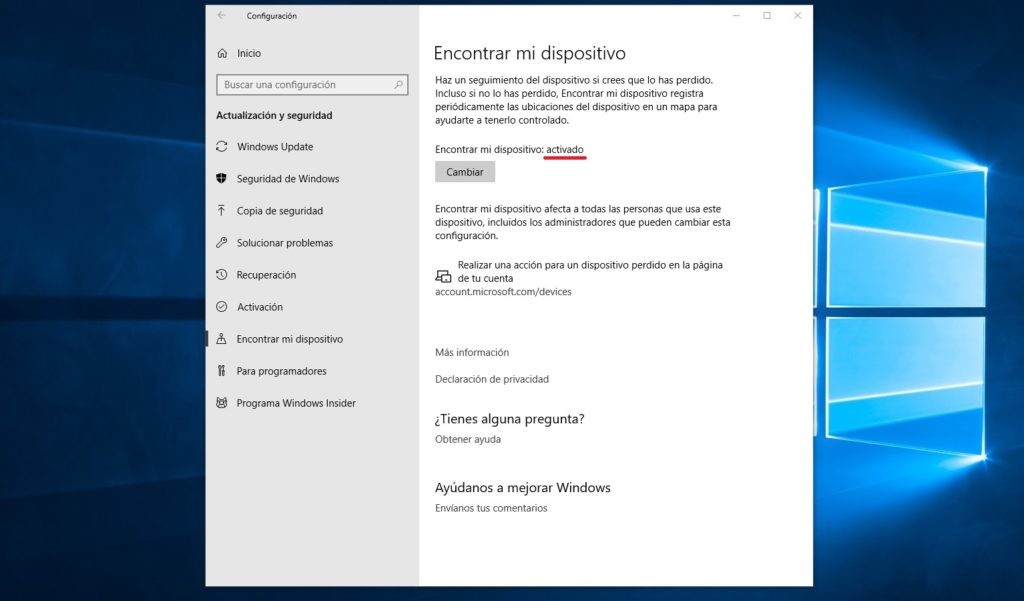Click Envíanos tus comentarios link
The height and width of the screenshot is (601, 1024).
coord(491,508)
